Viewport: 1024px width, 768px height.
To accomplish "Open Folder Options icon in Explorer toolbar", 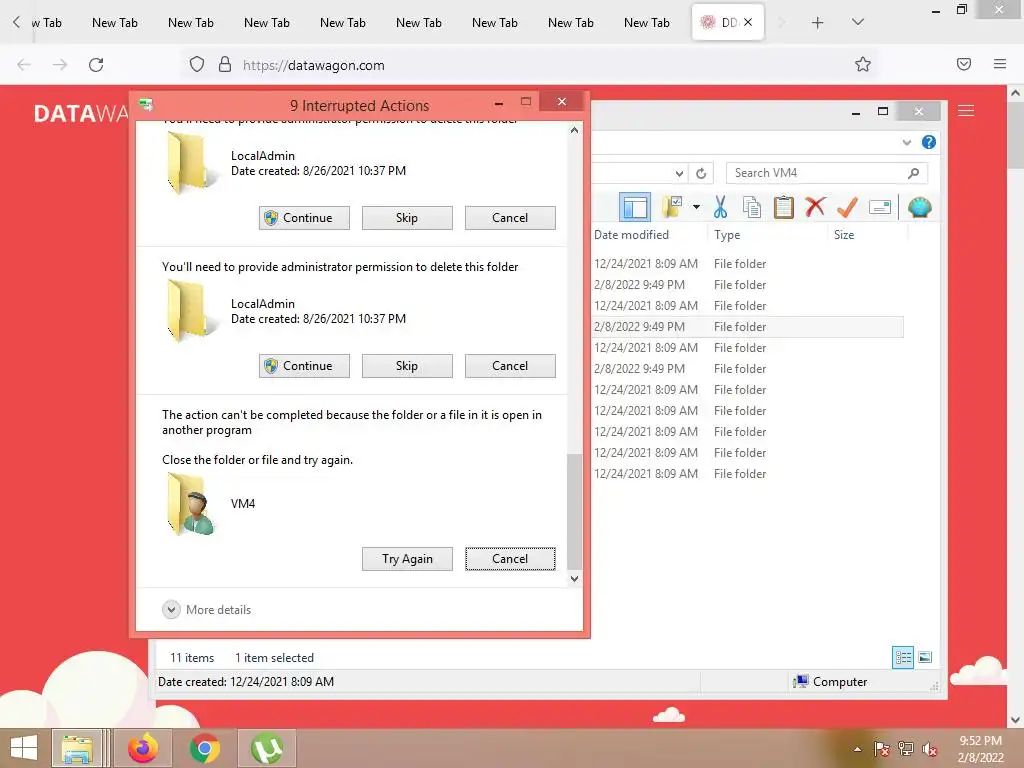I will (672, 208).
